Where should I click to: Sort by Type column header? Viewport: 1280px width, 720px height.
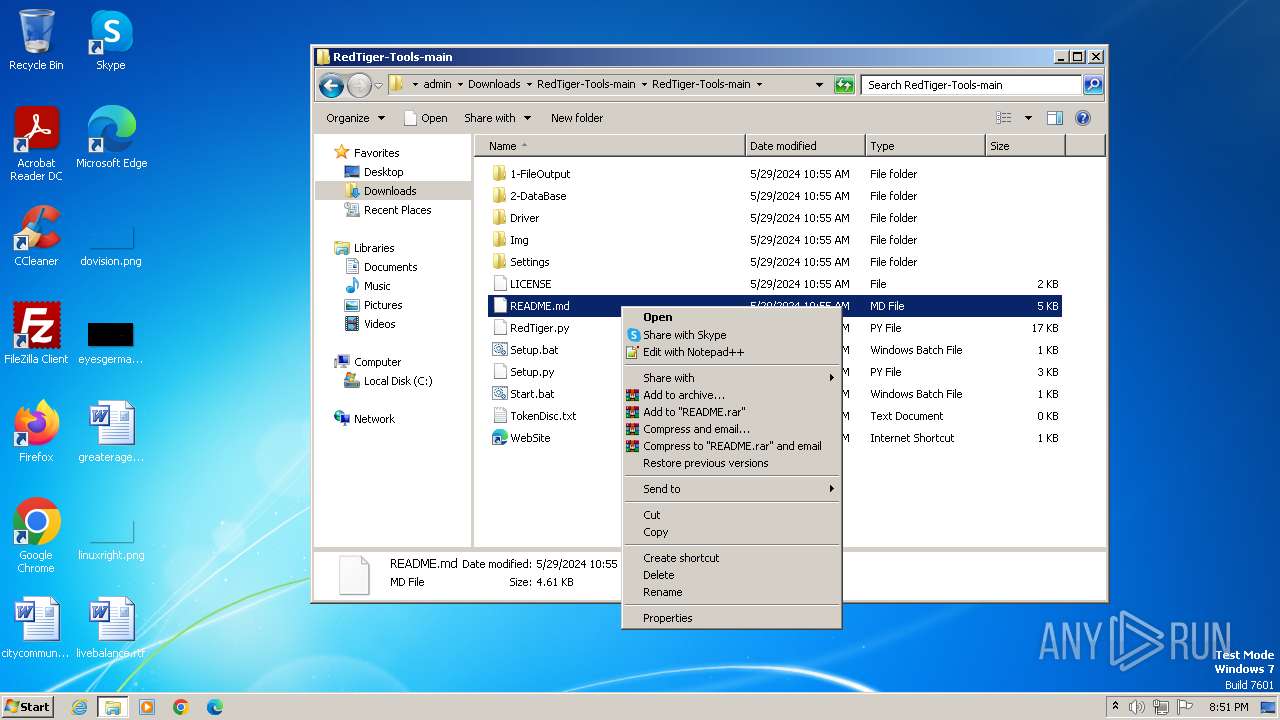pos(925,146)
